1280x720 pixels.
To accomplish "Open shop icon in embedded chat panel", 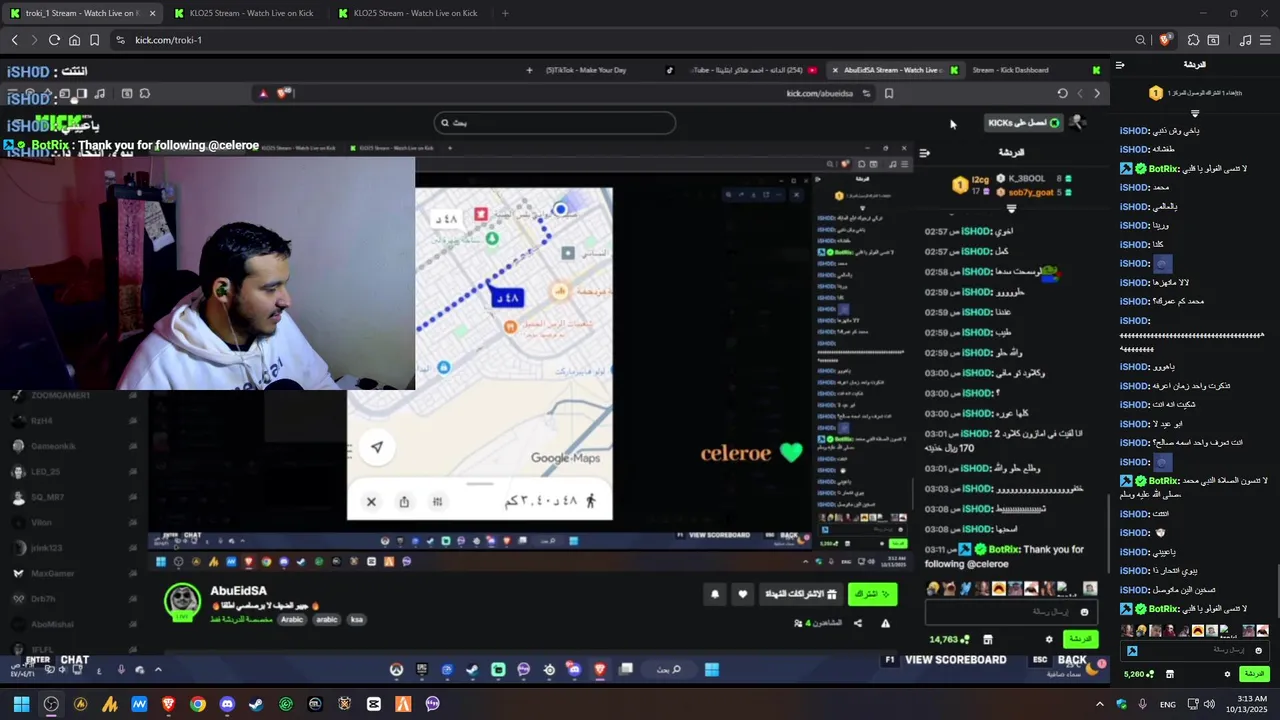I will [988, 639].
